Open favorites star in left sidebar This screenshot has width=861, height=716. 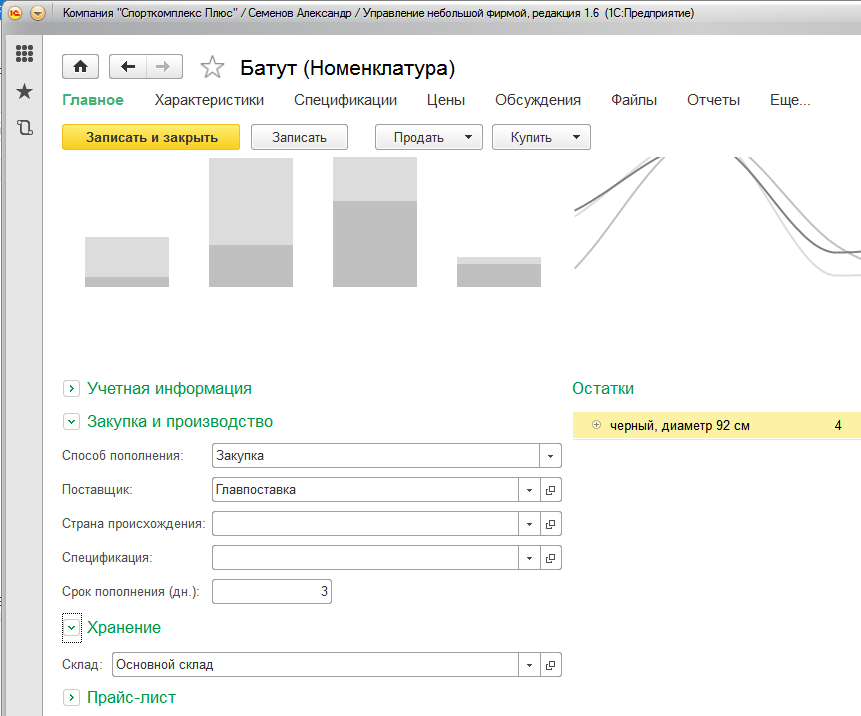(25, 92)
